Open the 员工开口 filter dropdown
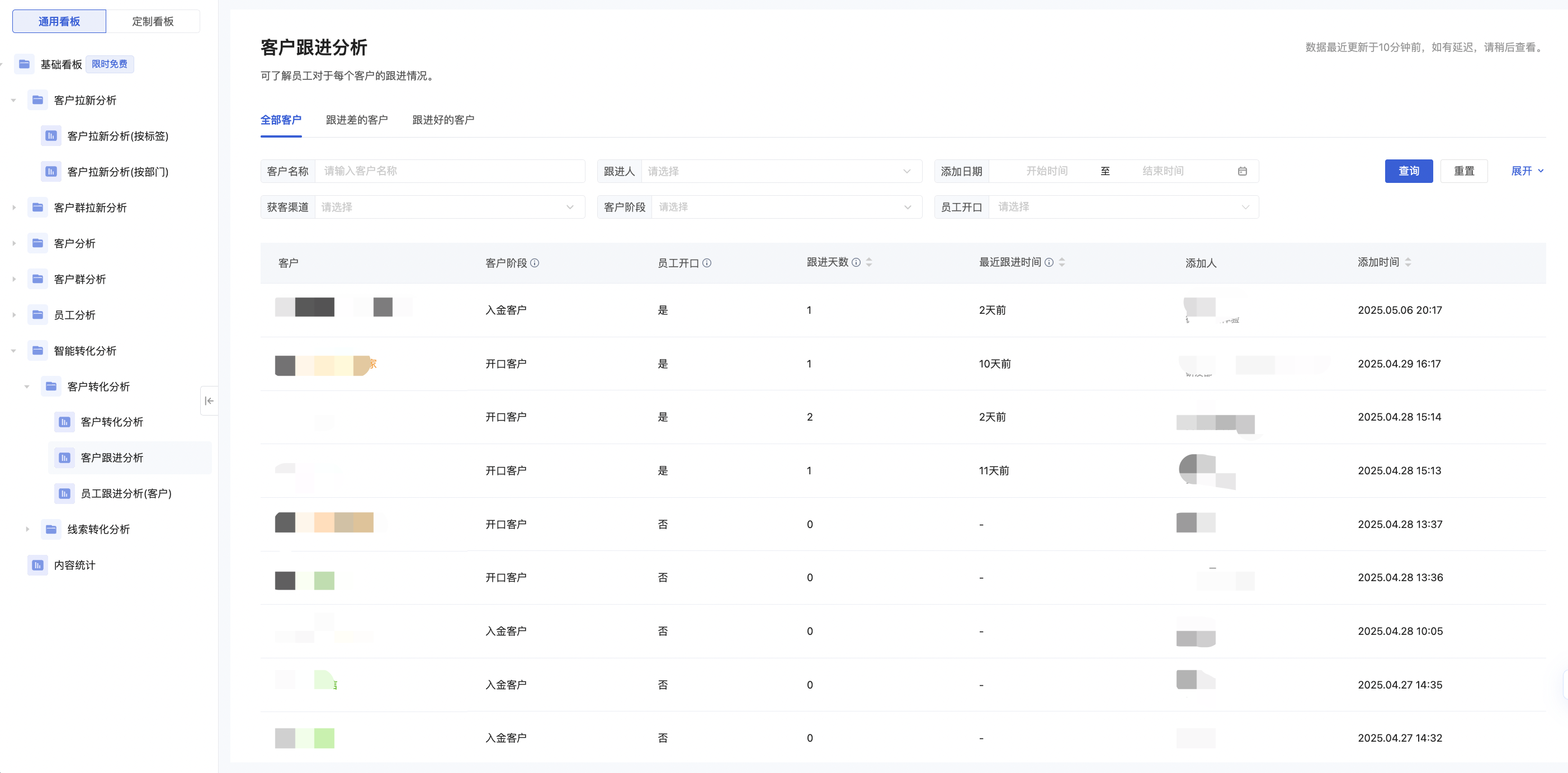Screen dimensions: 1568x773 tap(1123, 207)
